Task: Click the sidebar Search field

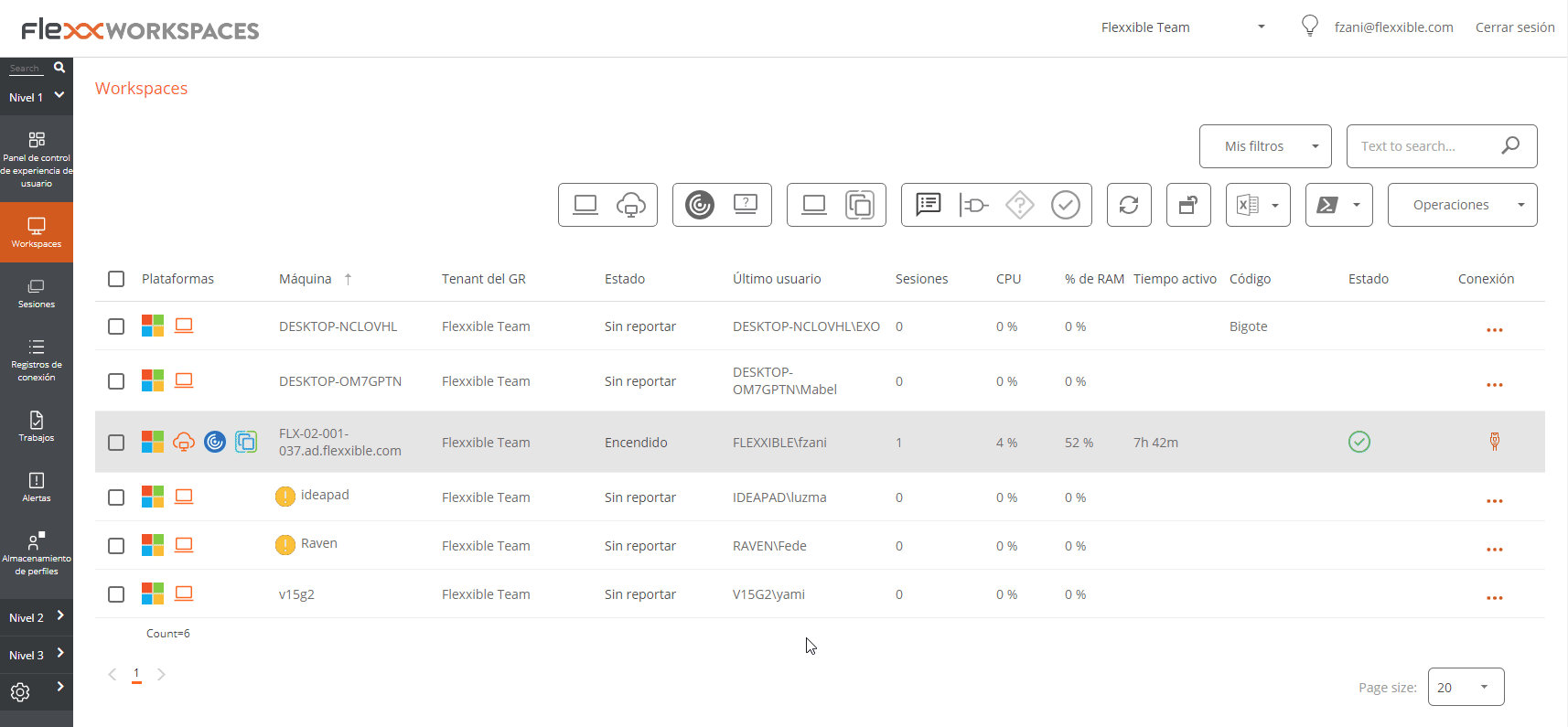Action: tap(26, 68)
